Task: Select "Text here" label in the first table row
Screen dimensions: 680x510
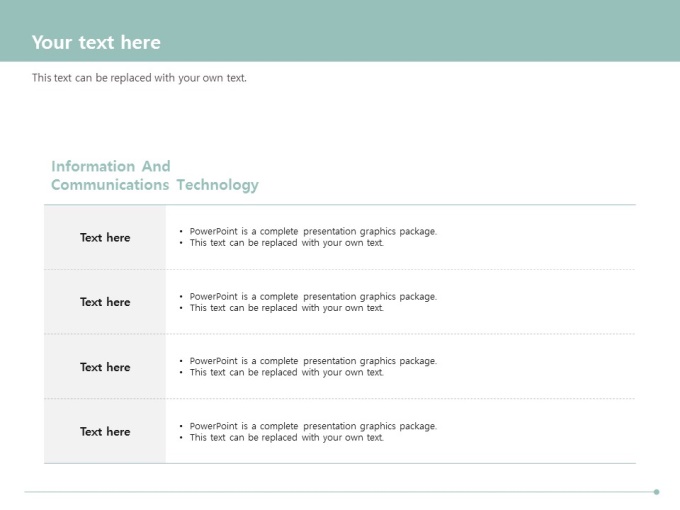Action: [x=105, y=238]
